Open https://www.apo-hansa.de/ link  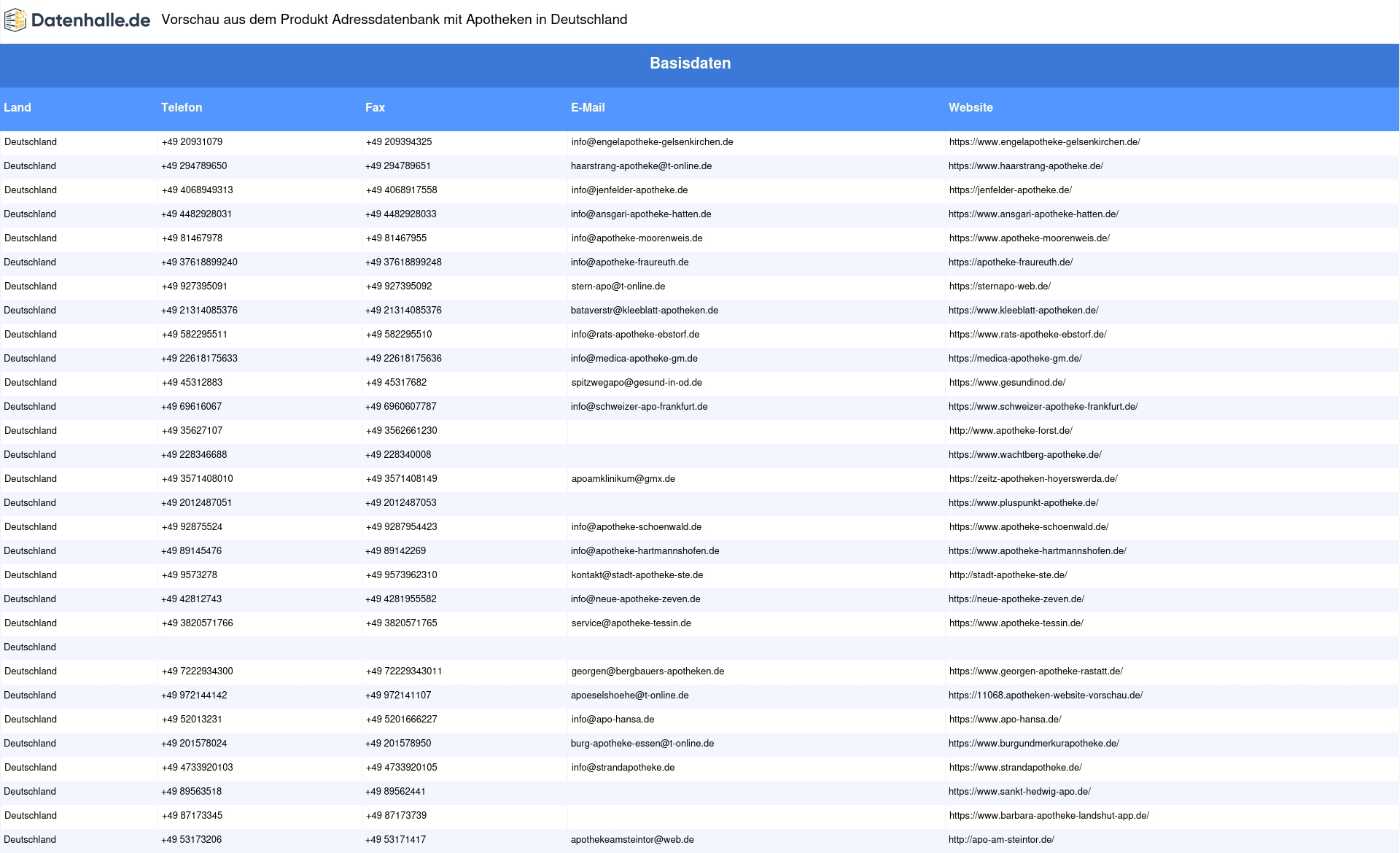[1006, 720]
